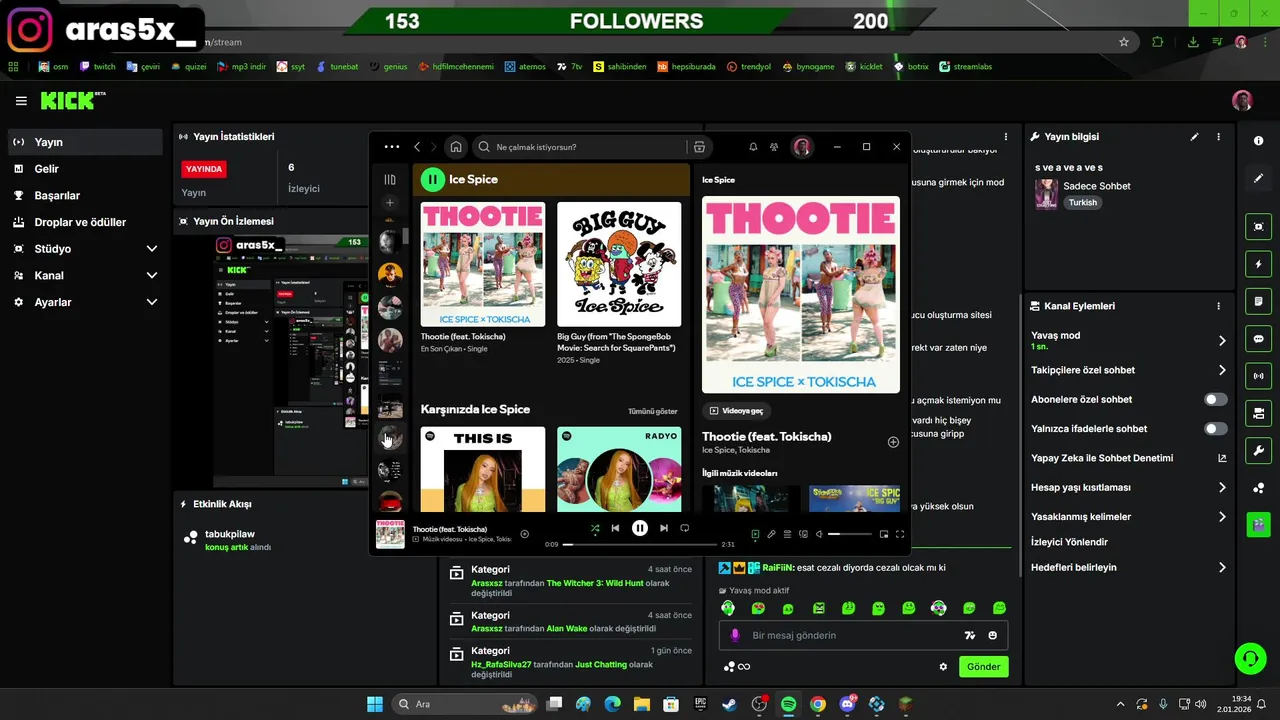Enter Spotify full screen mode

900,534
